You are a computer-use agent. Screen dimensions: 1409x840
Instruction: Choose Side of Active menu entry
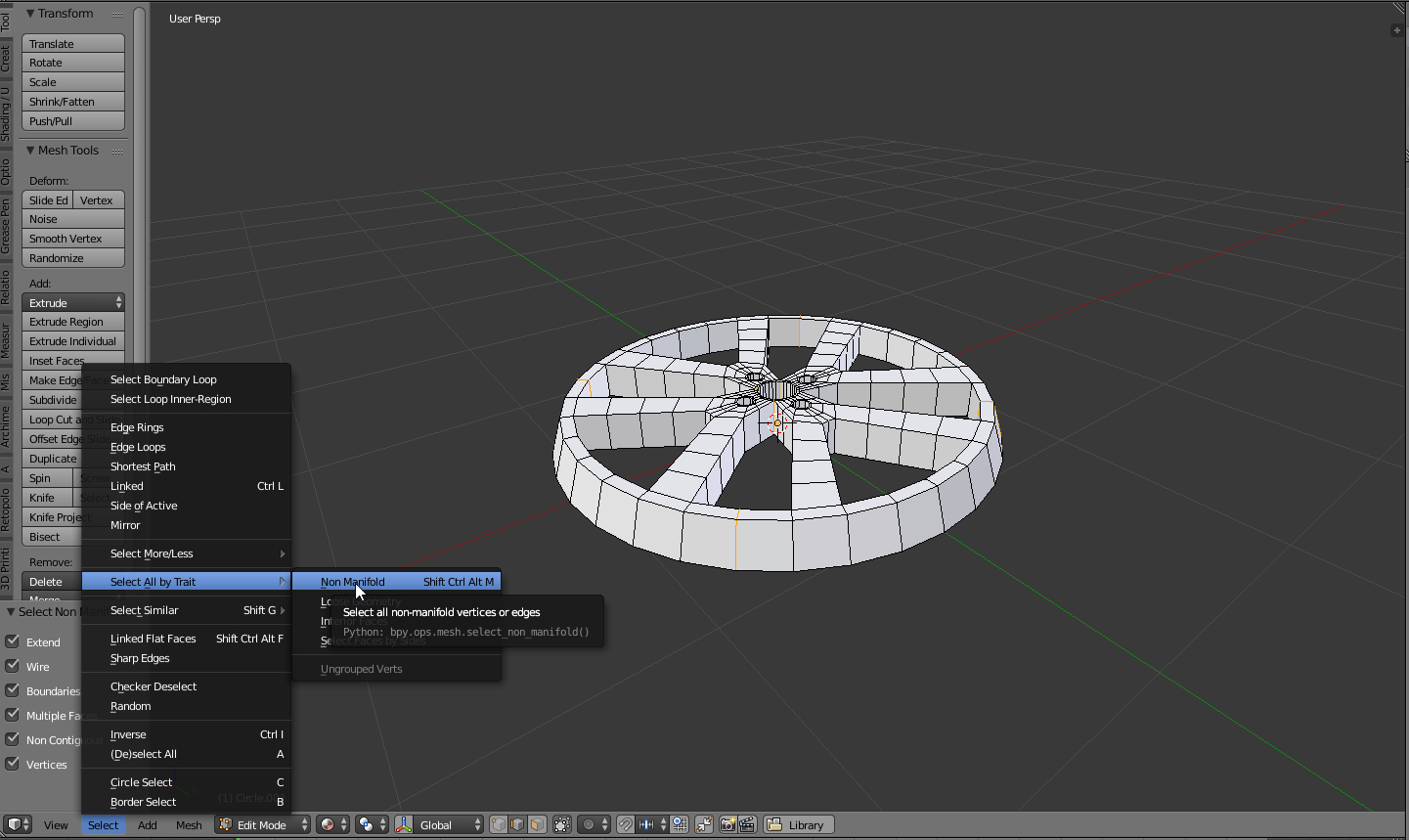[186, 506]
